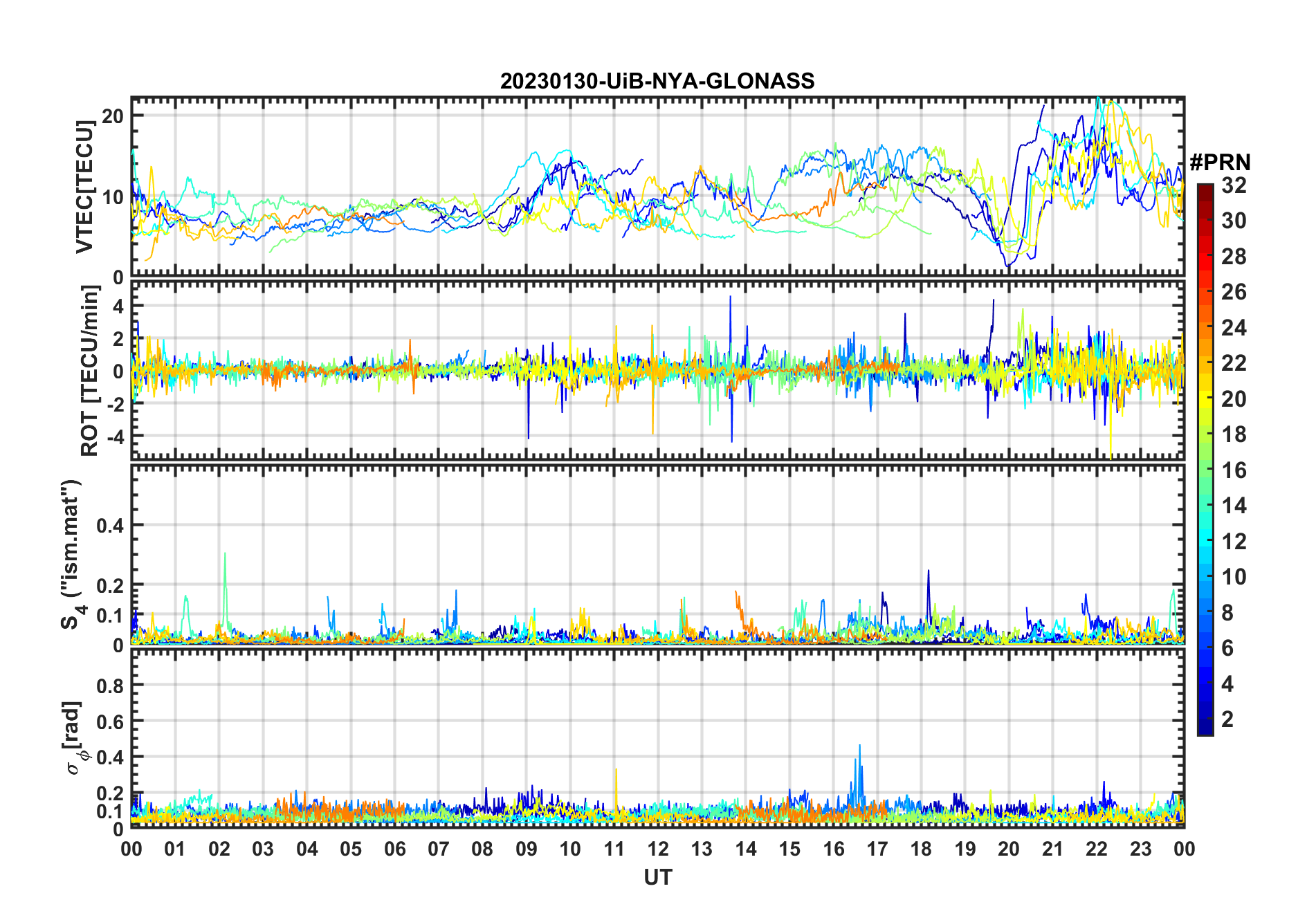The image size is (1316, 920).
Task: Select x-axis hour tick 18
Action: [921, 849]
